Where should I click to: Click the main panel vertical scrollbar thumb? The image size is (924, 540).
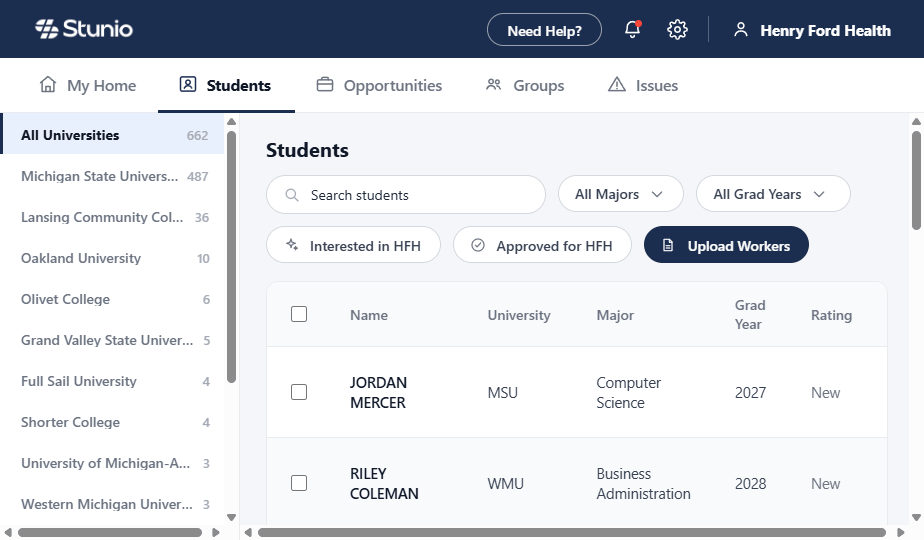[x=916, y=180]
